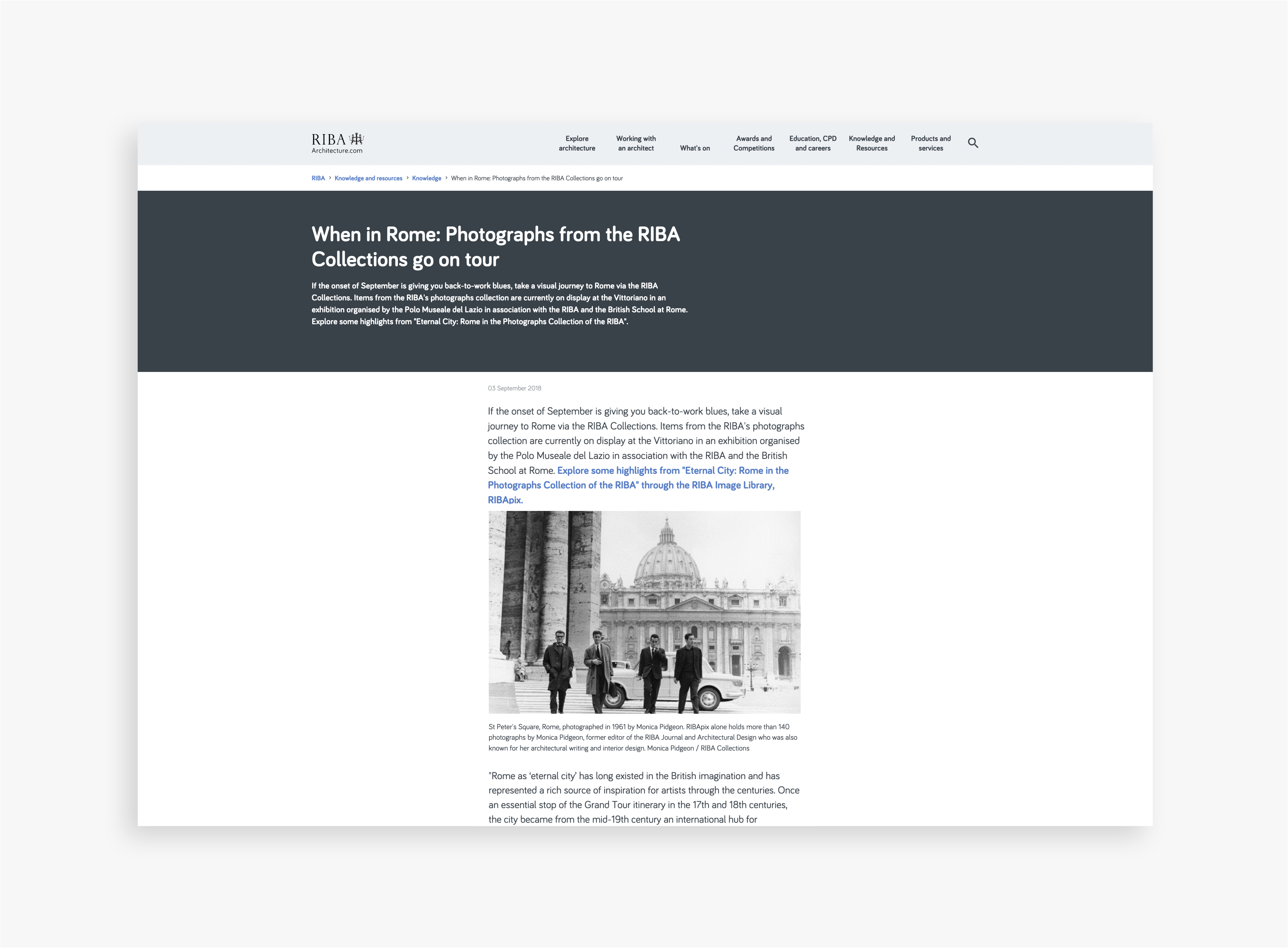Follow the Eternal City RIBApix highlights link
The height and width of the screenshot is (948, 1288).
[x=631, y=485]
